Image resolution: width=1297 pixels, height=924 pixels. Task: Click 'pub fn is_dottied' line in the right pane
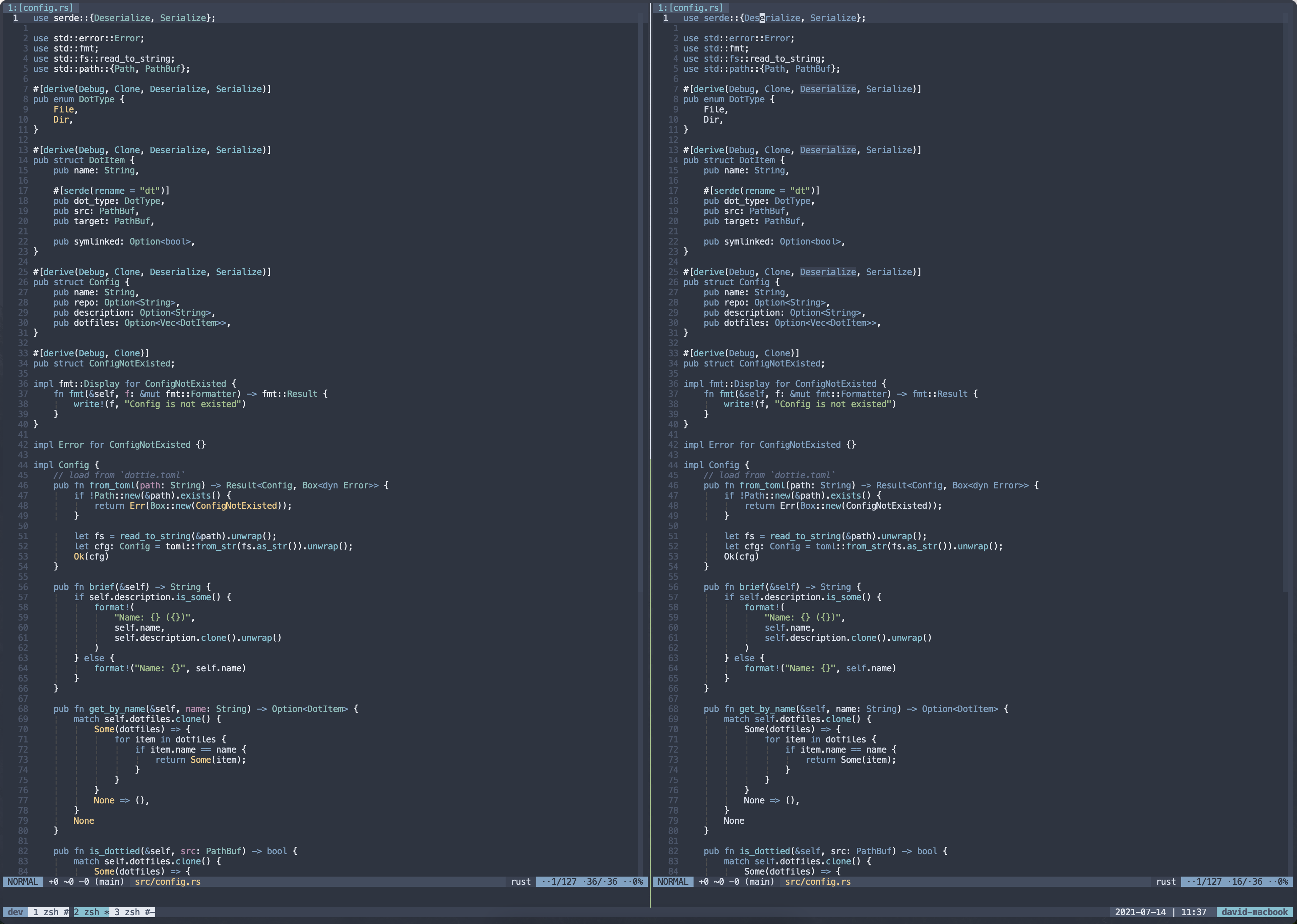pos(826,851)
